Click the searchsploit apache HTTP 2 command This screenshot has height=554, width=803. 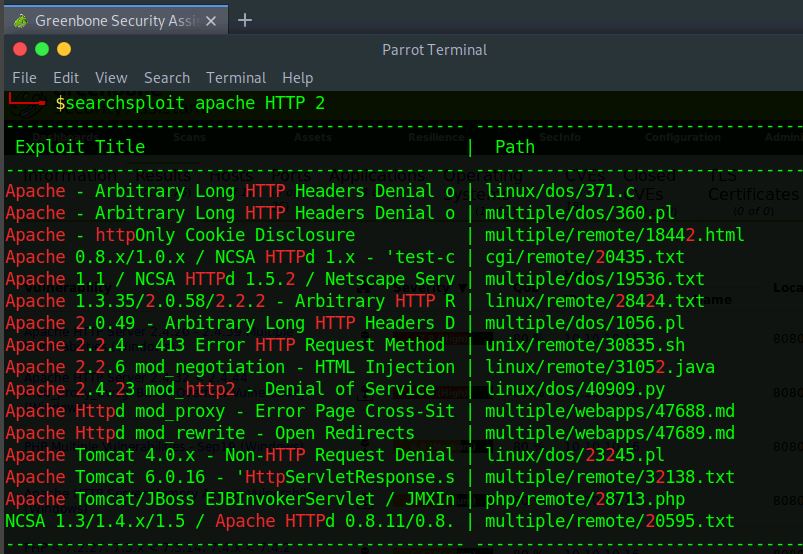195,103
